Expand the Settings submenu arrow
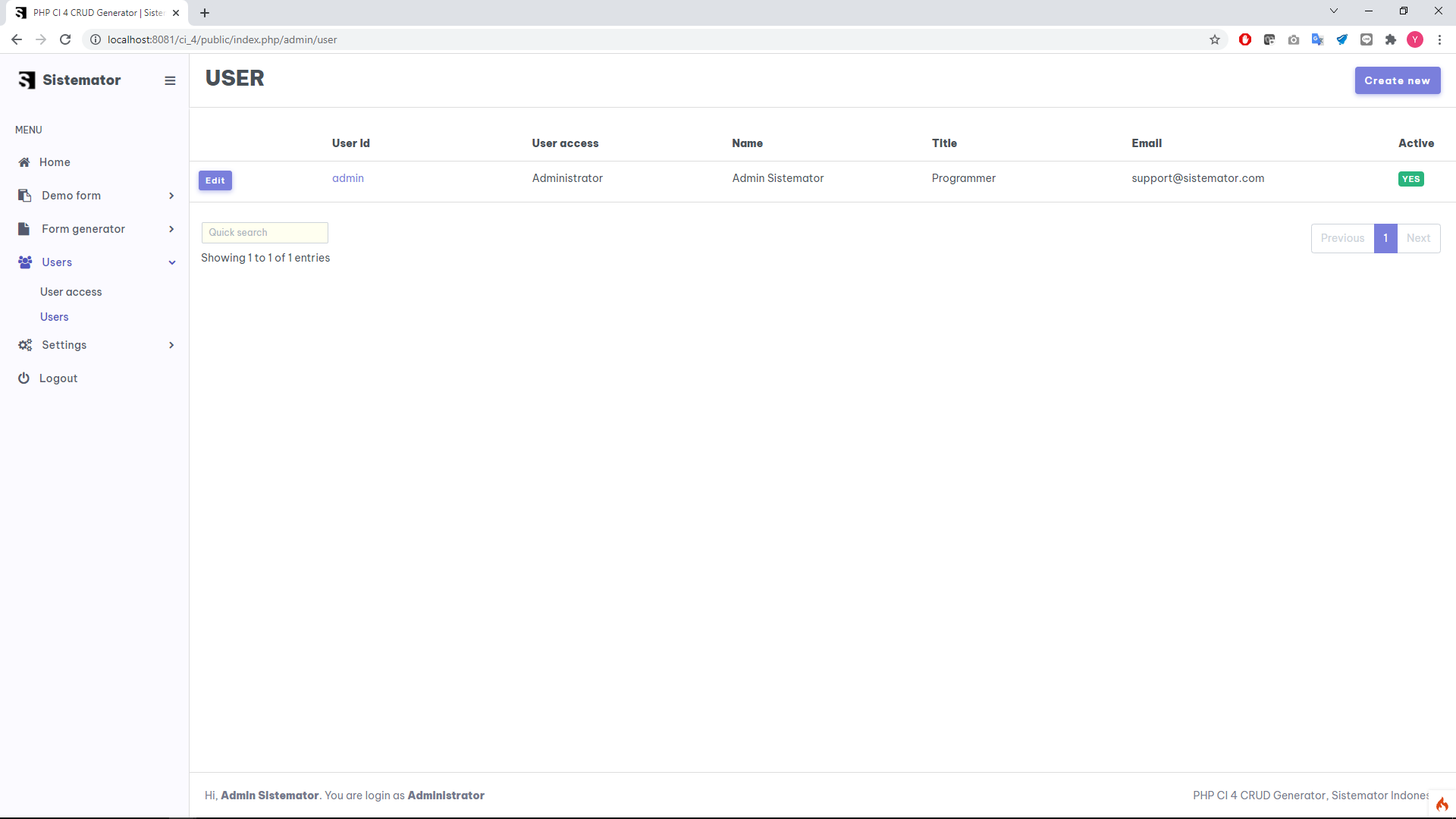The height and width of the screenshot is (819, 1456). [x=171, y=345]
